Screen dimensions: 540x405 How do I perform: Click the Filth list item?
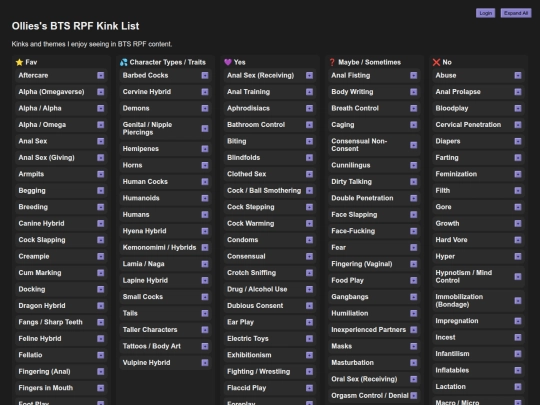point(478,190)
